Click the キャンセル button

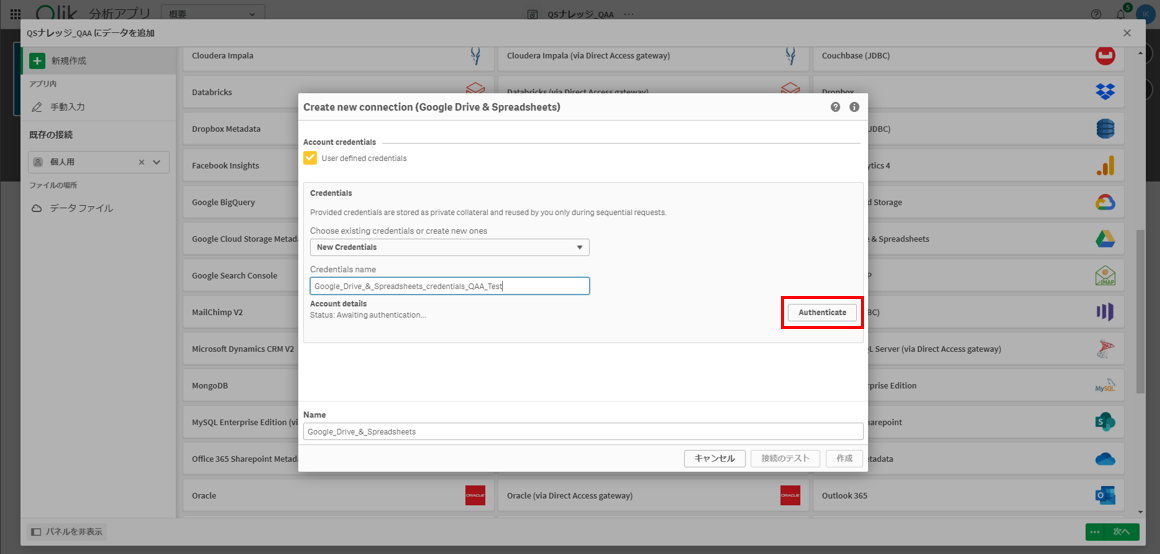tap(715, 459)
